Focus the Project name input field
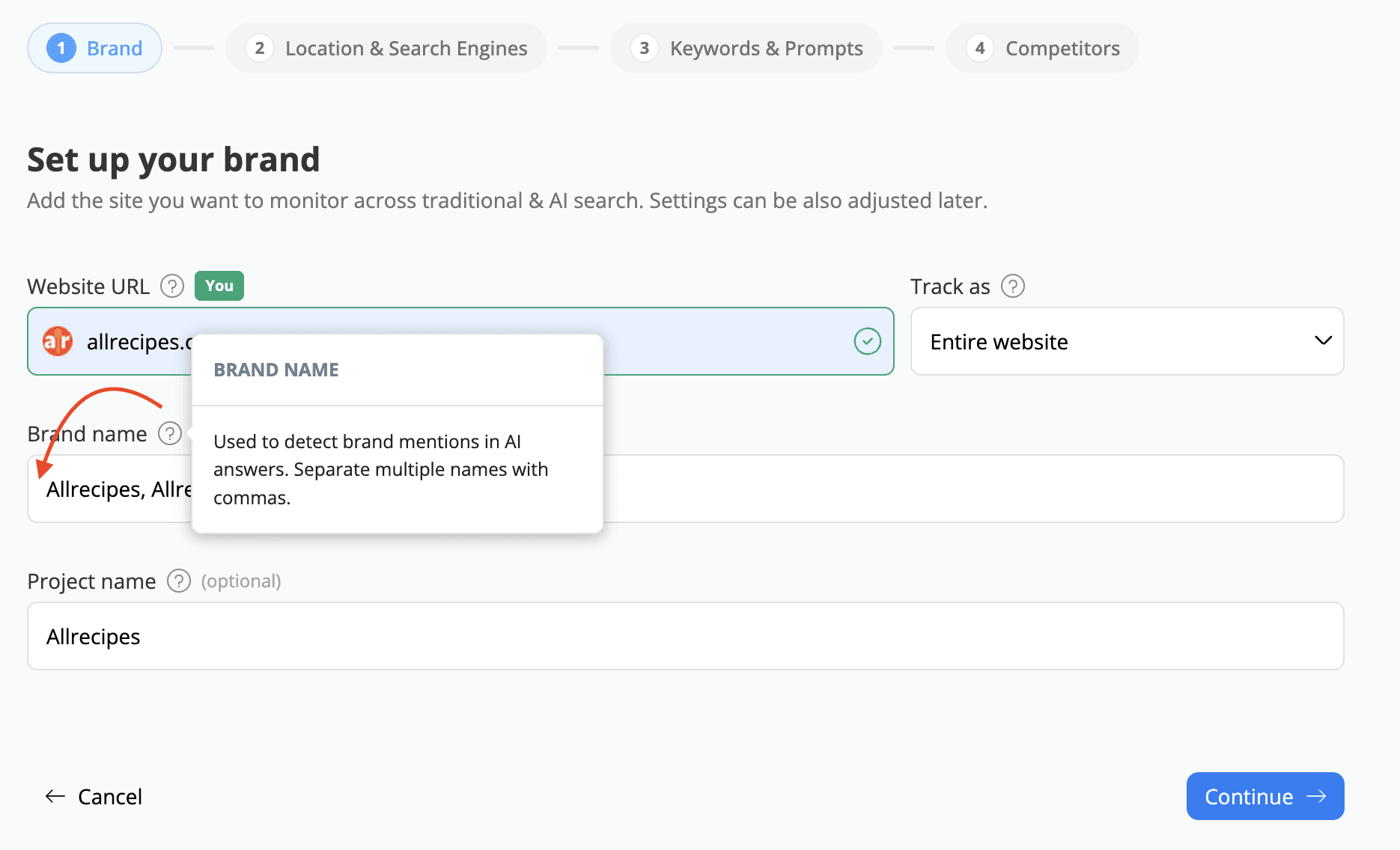This screenshot has width=1400, height=850. click(x=686, y=636)
